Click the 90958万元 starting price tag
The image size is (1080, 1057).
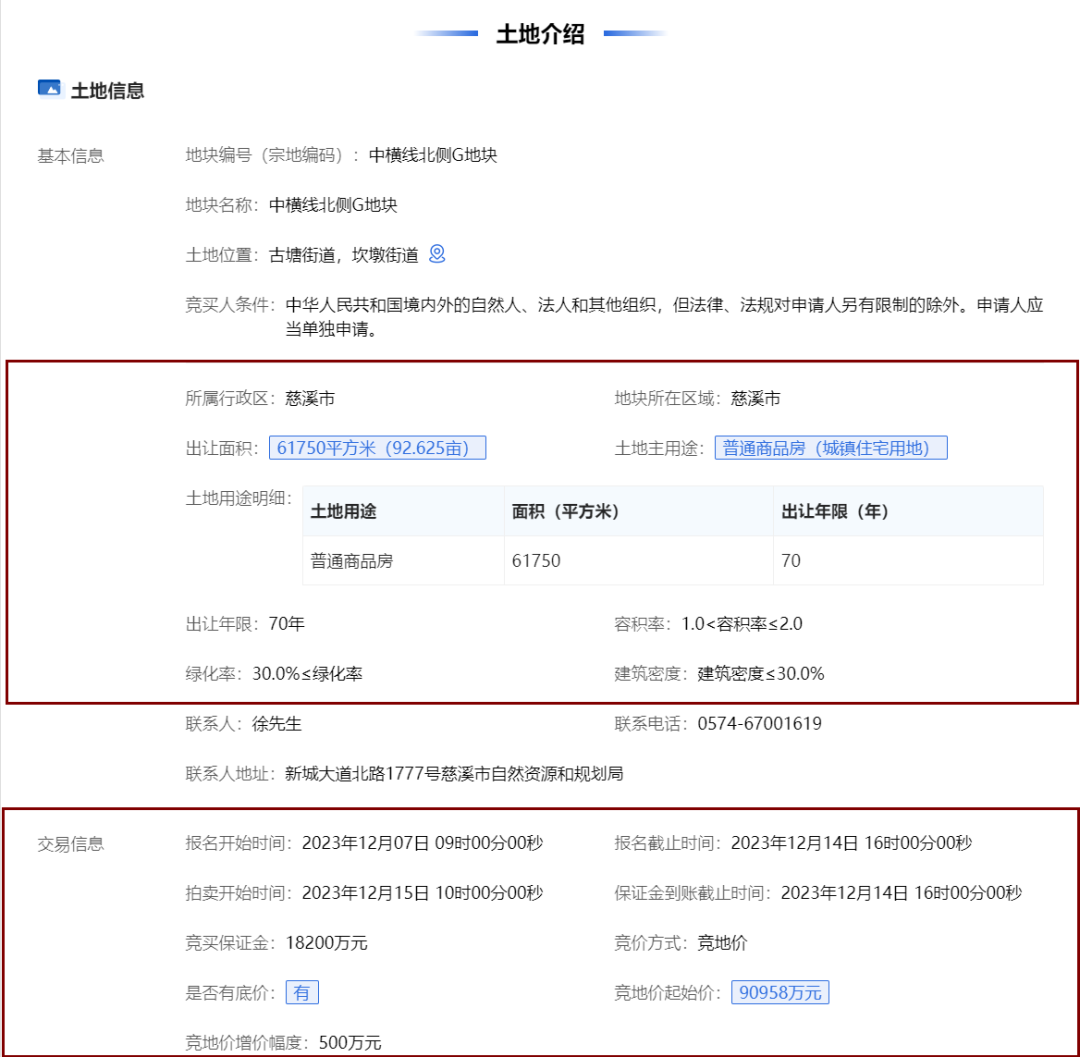click(x=779, y=992)
